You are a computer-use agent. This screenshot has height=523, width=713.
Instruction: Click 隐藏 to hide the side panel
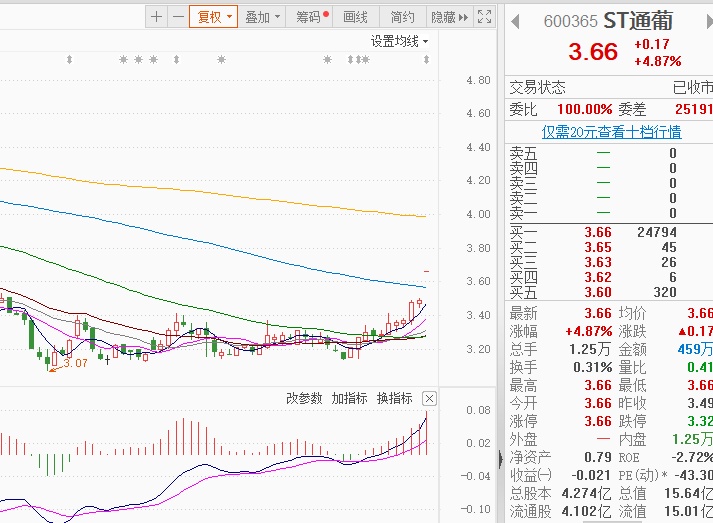(x=447, y=17)
